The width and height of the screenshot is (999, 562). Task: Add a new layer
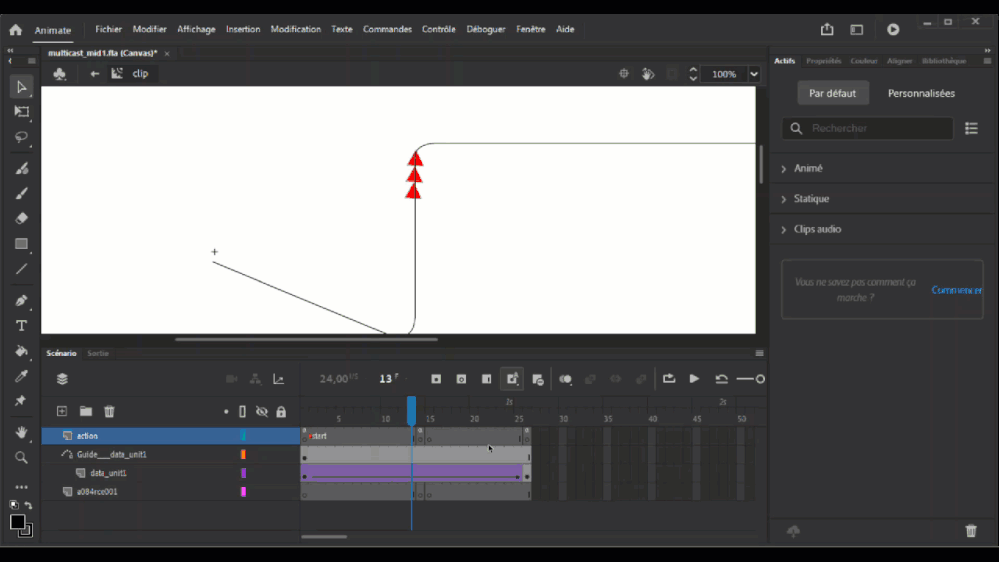62,412
